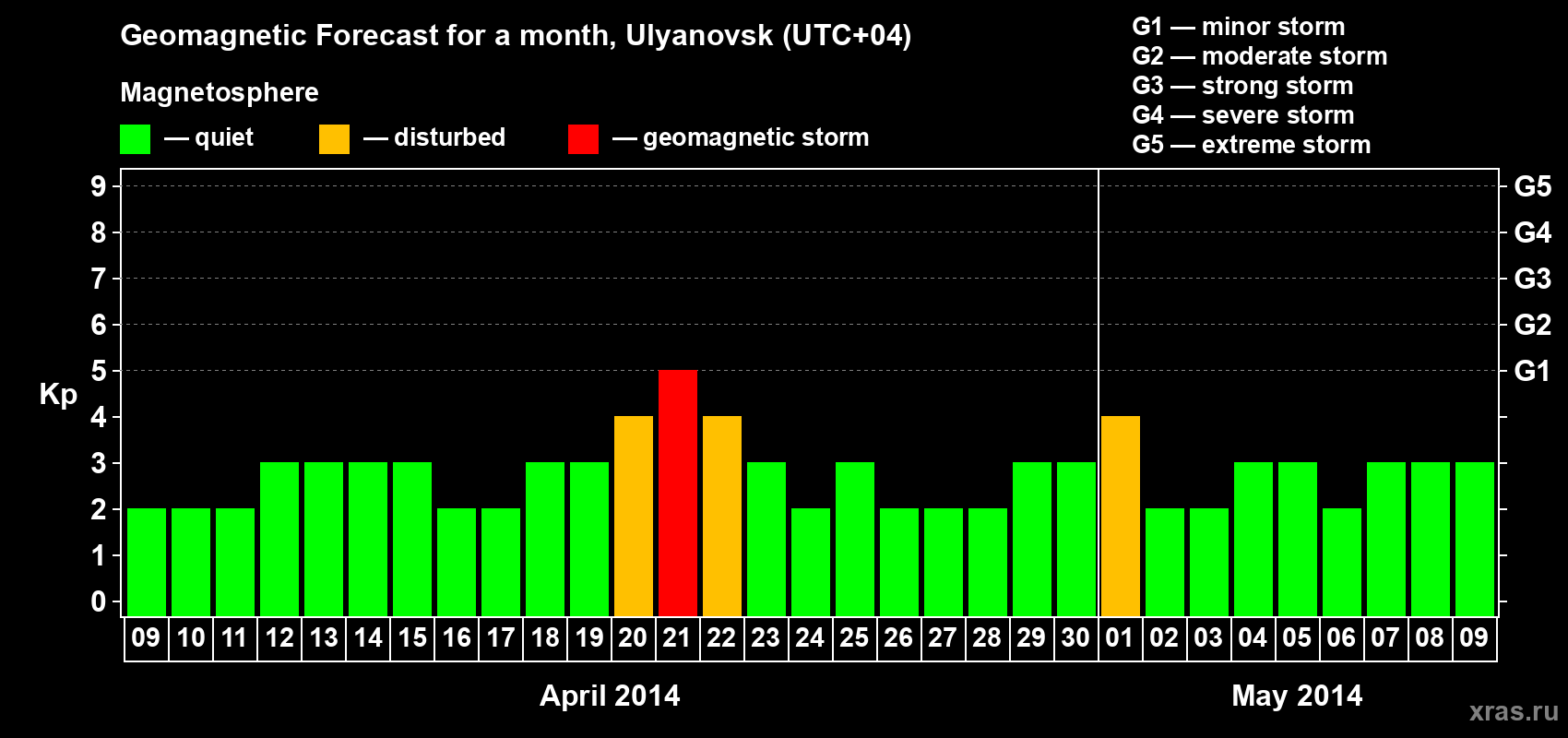
Task: Select the orange bar for April 22
Action: tap(722, 517)
